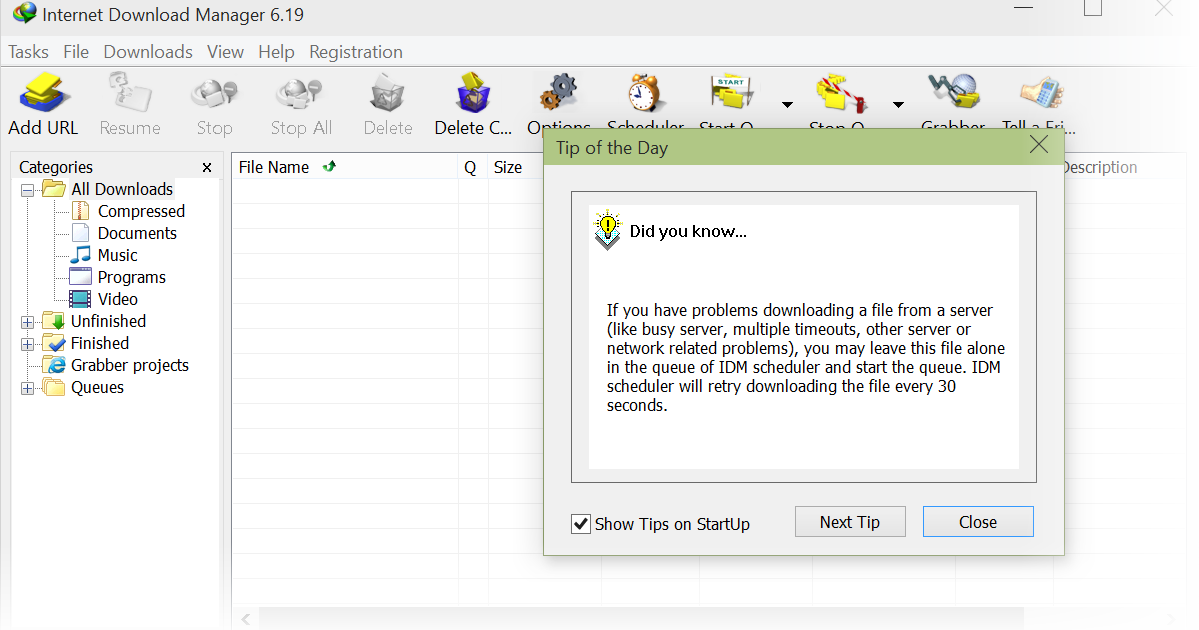Sort by the File Name column header
This screenshot has height=630, width=1199.
[x=344, y=167]
